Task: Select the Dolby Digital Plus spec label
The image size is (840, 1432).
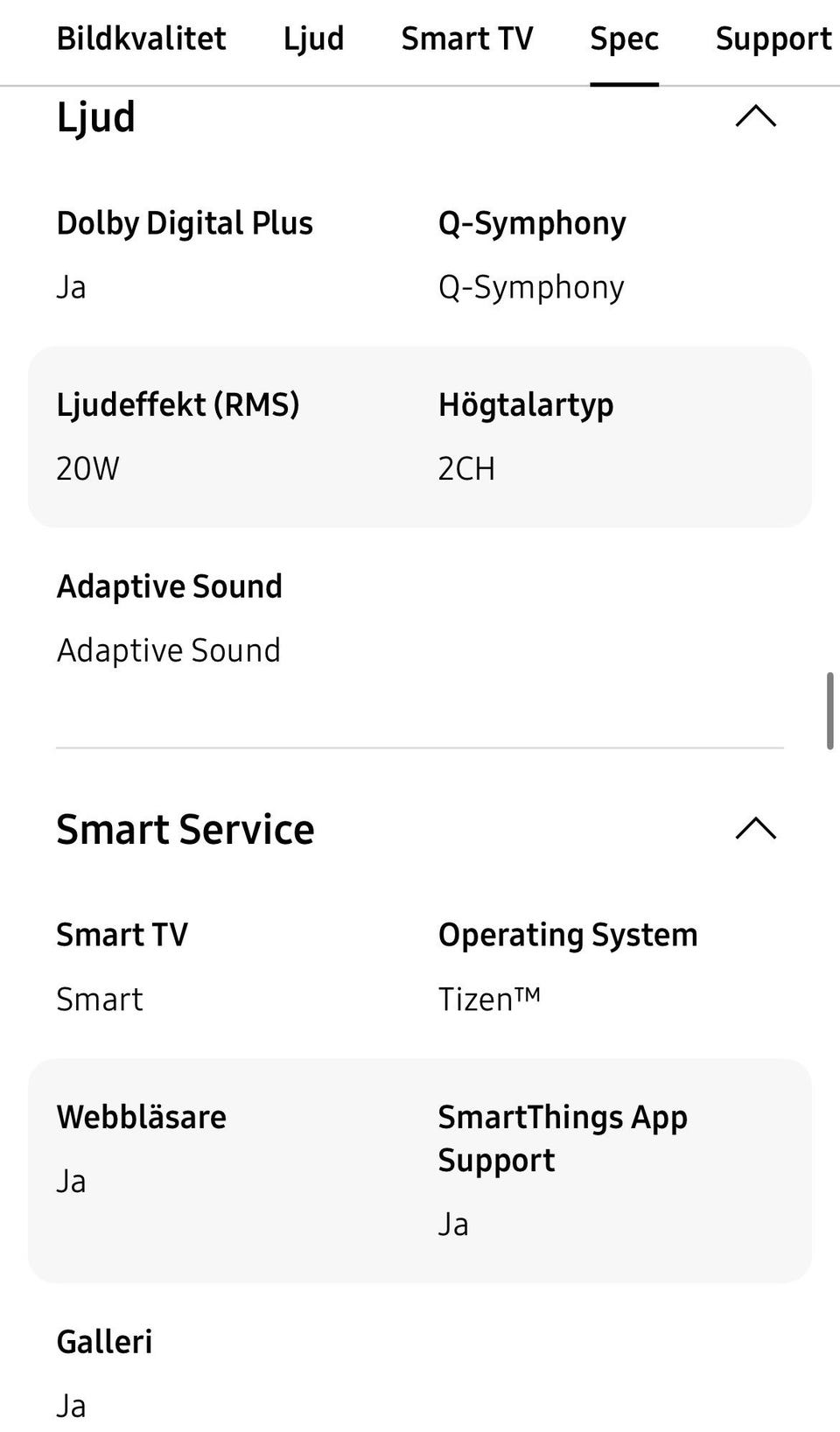Action: click(x=185, y=223)
